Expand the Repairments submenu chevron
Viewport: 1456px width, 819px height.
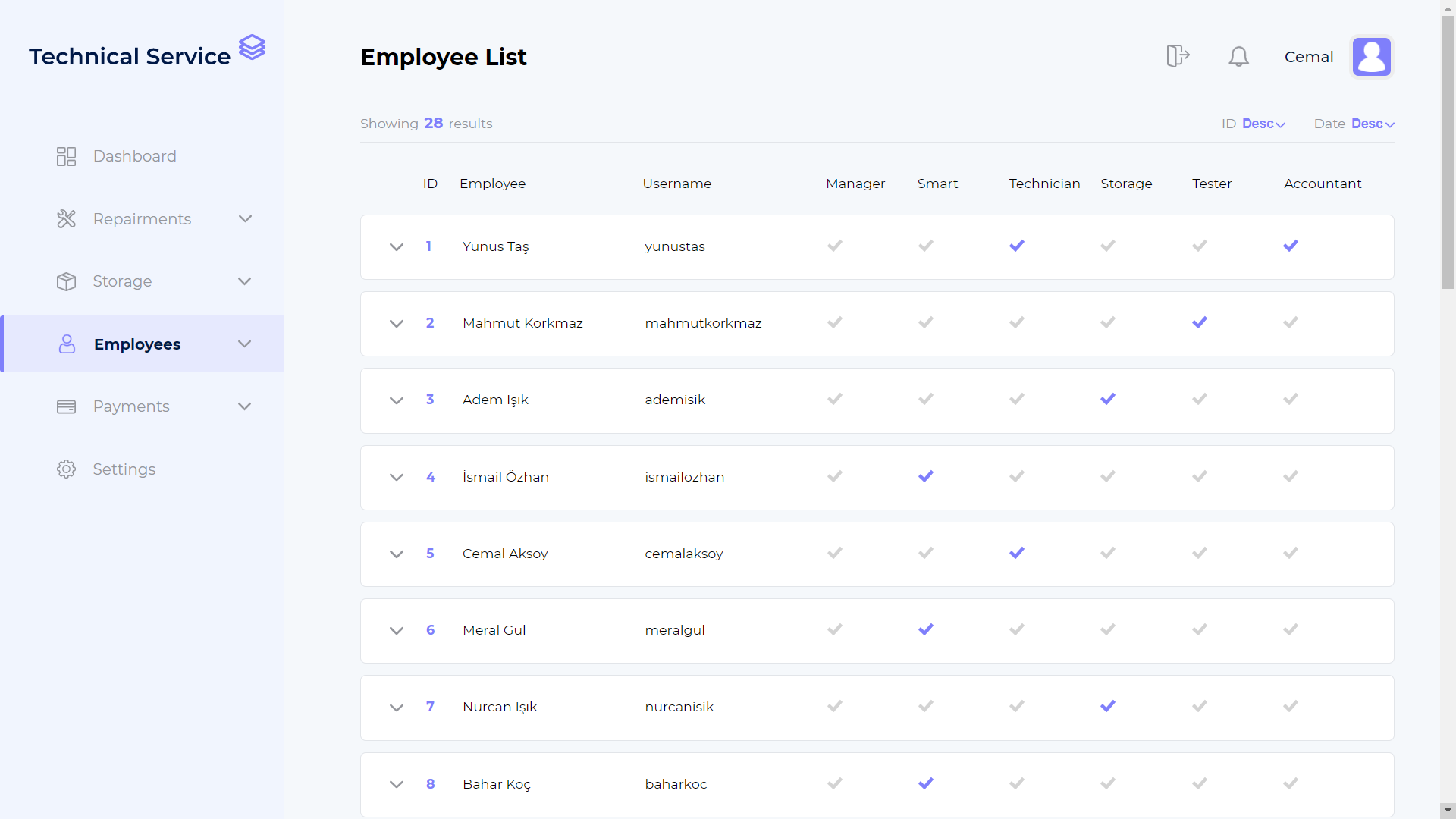pyautogui.click(x=245, y=219)
